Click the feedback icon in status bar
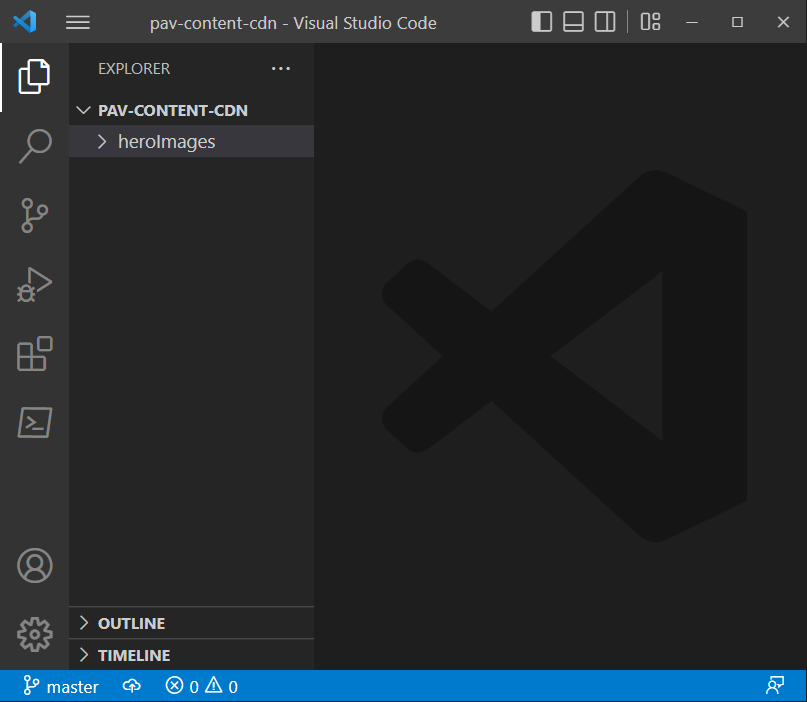Screen dimensions: 807x702 (775, 686)
